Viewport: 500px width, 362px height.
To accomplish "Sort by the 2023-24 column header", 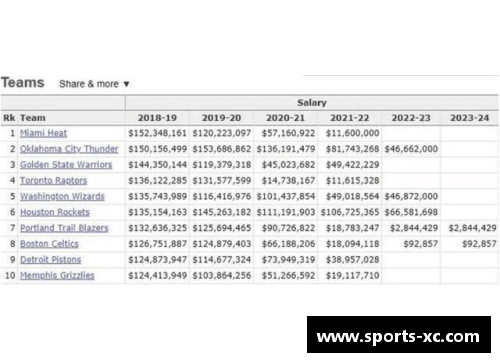I will tap(470, 118).
